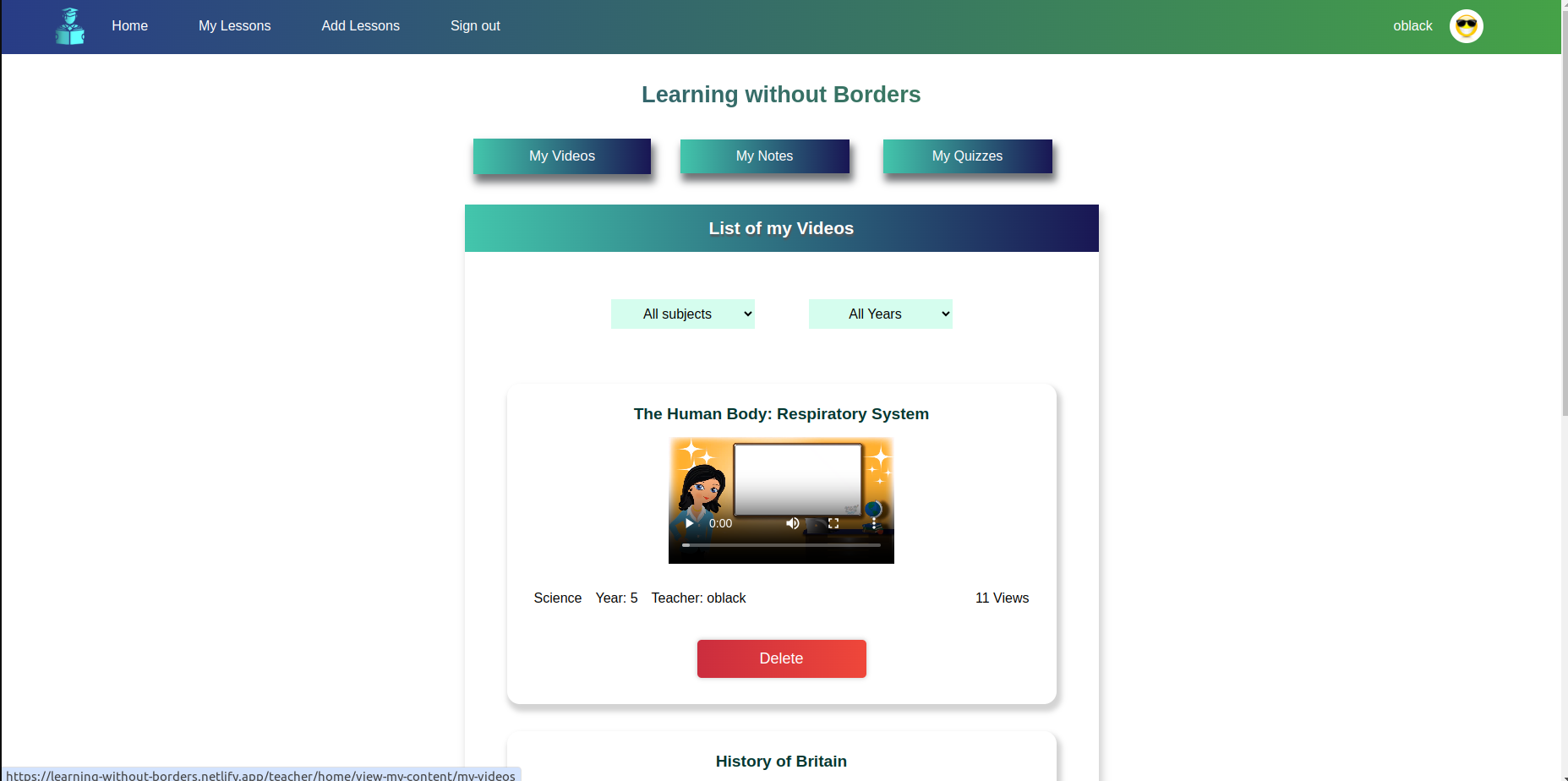Navigate to Add Lessons
Viewport: 1568px width, 781px height.
click(x=360, y=25)
